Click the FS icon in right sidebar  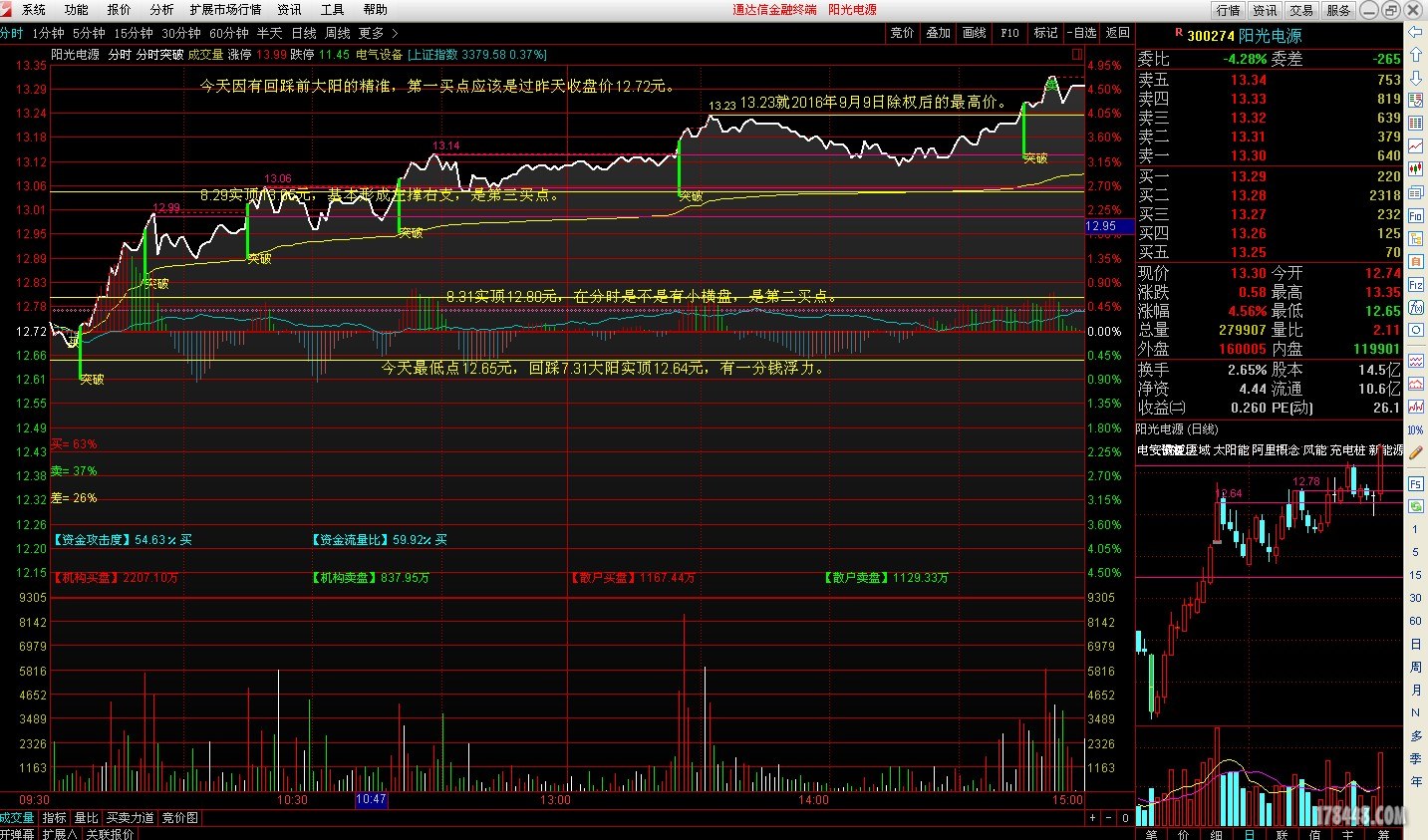point(1415,483)
